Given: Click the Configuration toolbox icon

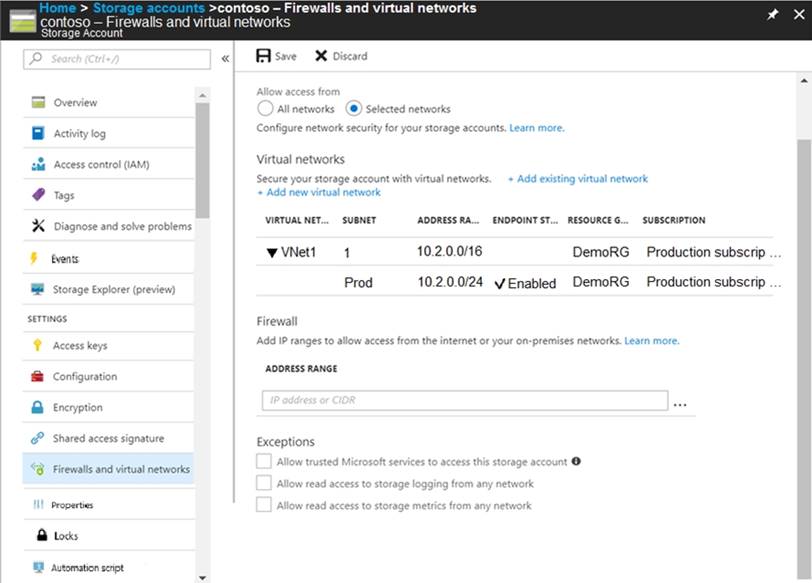Looking at the screenshot, I should click(37, 376).
